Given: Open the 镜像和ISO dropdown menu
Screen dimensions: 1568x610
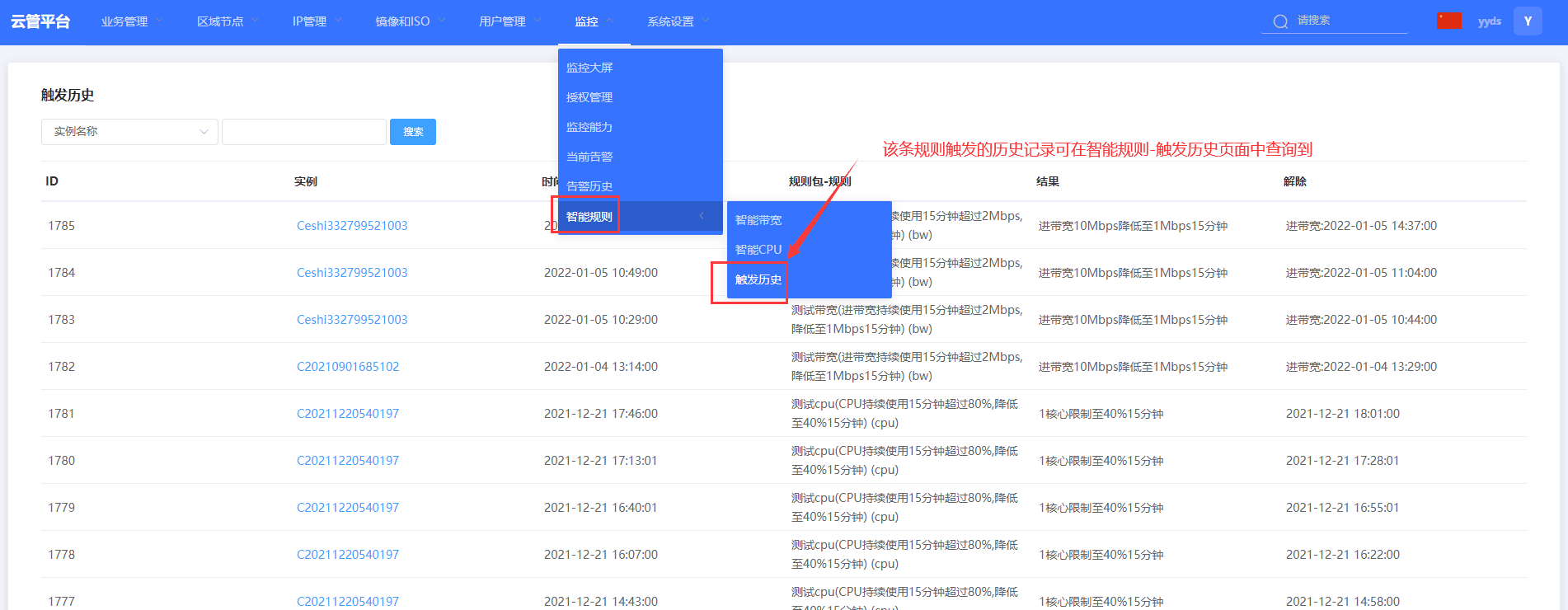Looking at the screenshot, I should click(x=410, y=21).
